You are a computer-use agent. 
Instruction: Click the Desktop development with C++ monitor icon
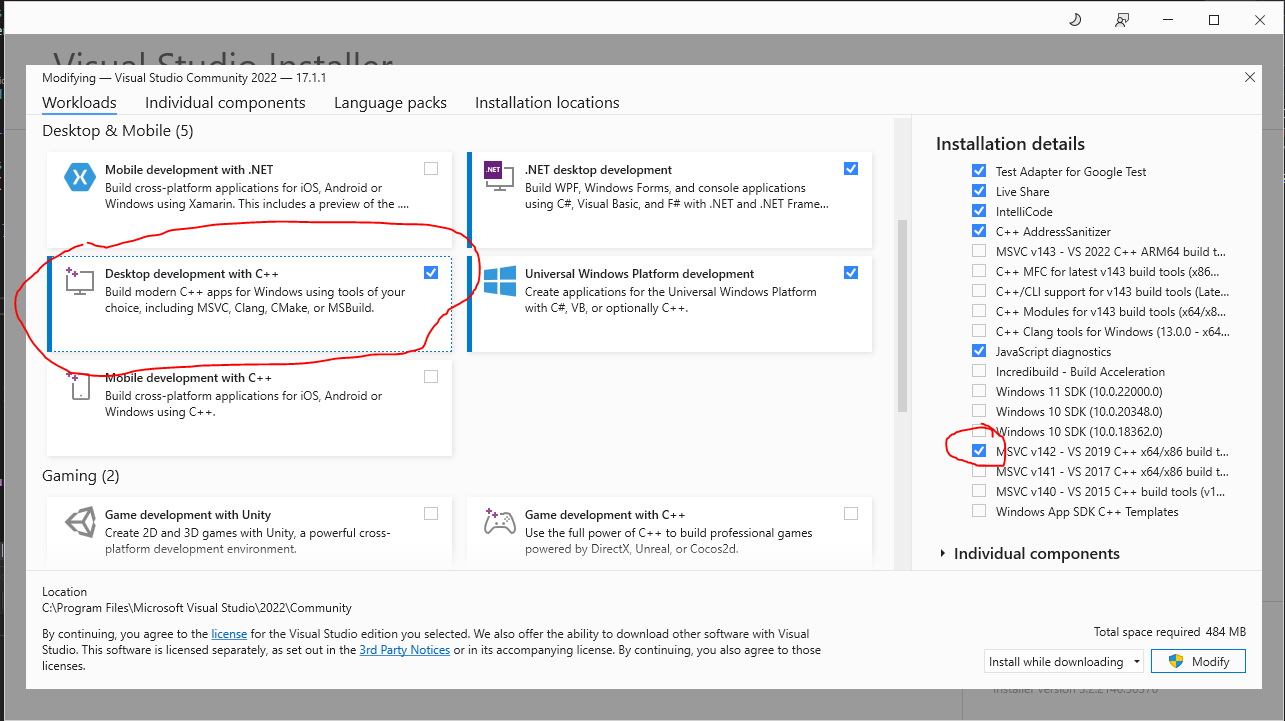click(x=79, y=281)
